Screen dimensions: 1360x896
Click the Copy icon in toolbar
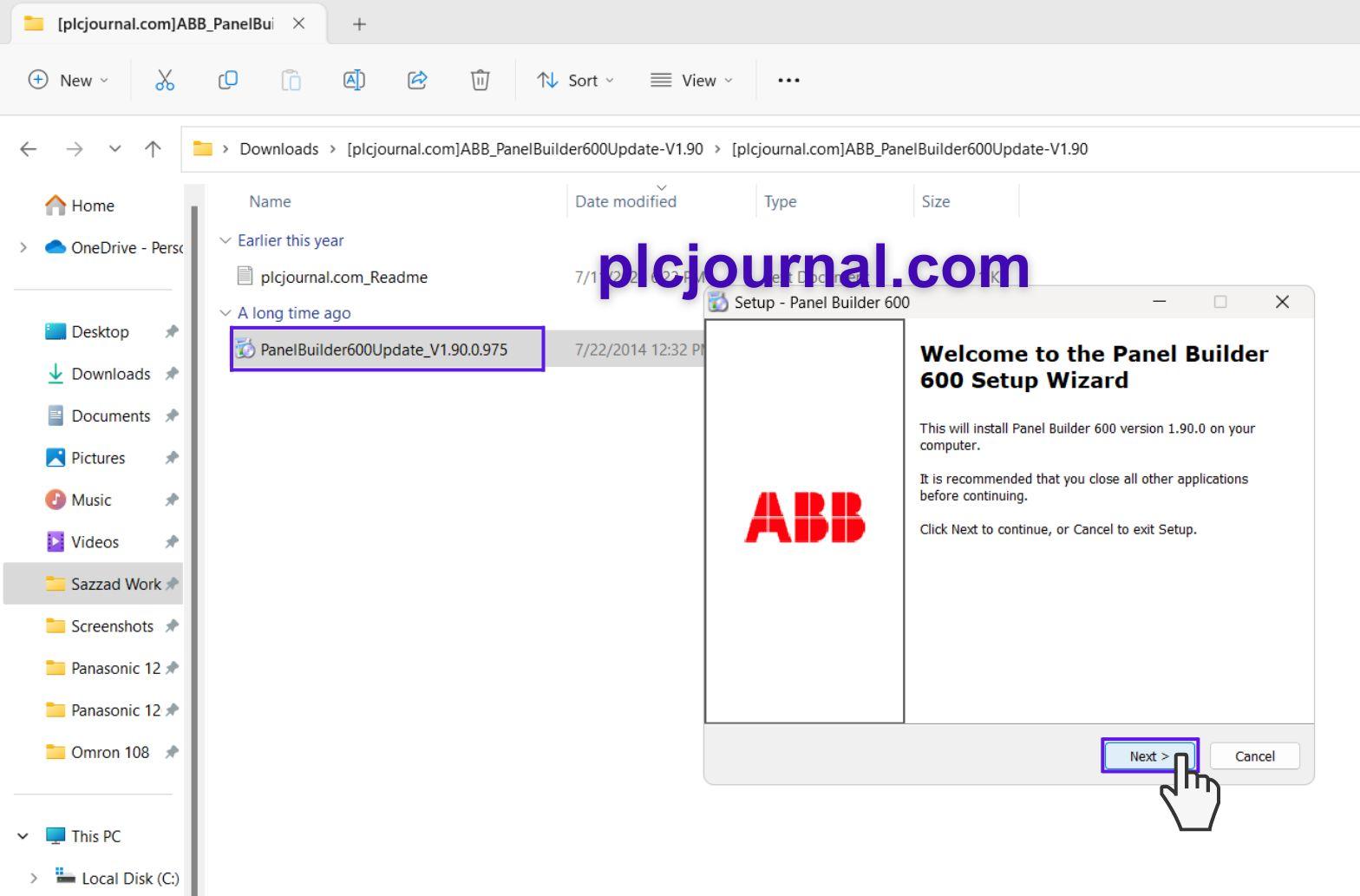pos(227,80)
